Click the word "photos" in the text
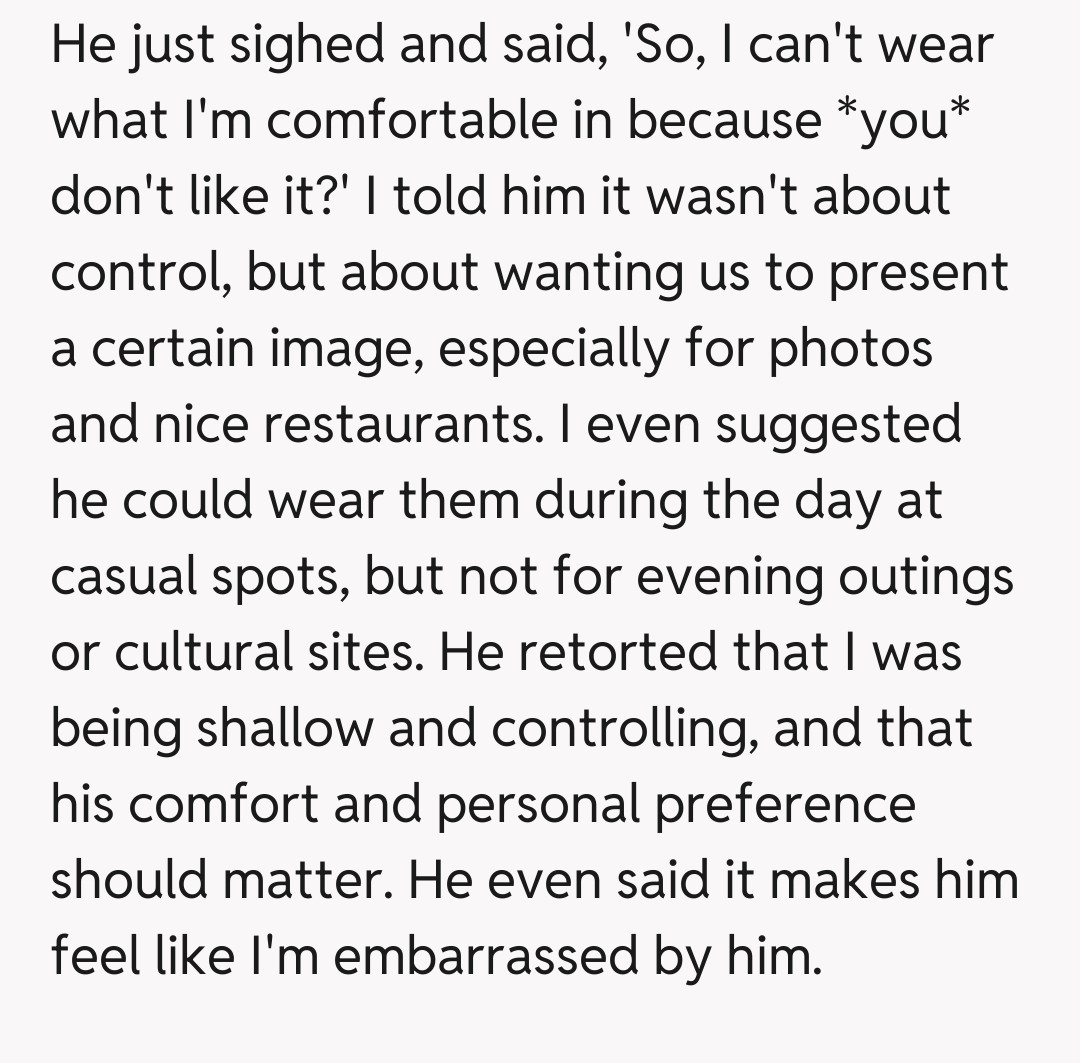Screen dimensions: 1080x1063 pyautogui.click(x=850, y=349)
